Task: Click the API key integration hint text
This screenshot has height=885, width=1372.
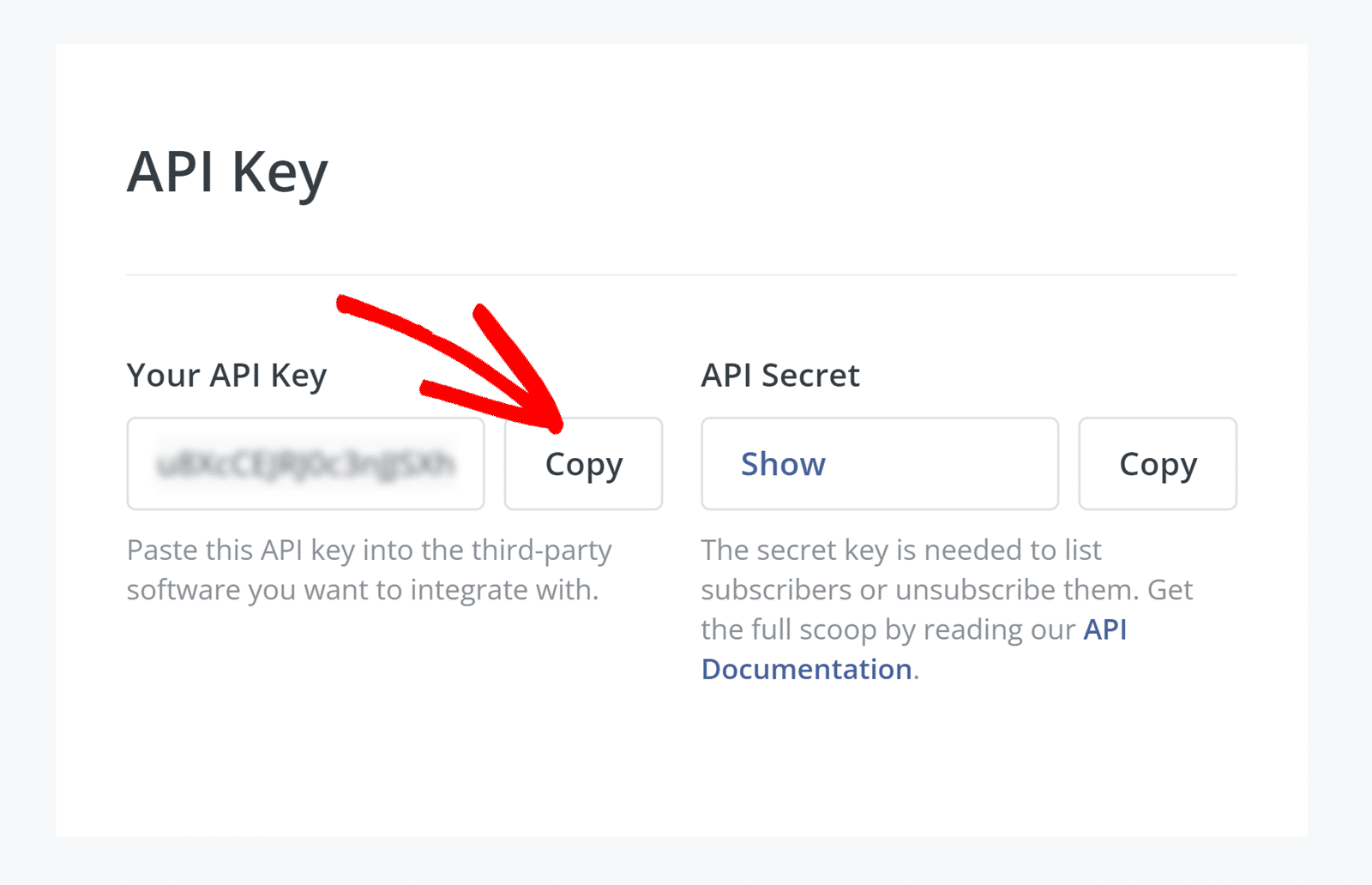Action: pyautogui.click(x=369, y=569)
